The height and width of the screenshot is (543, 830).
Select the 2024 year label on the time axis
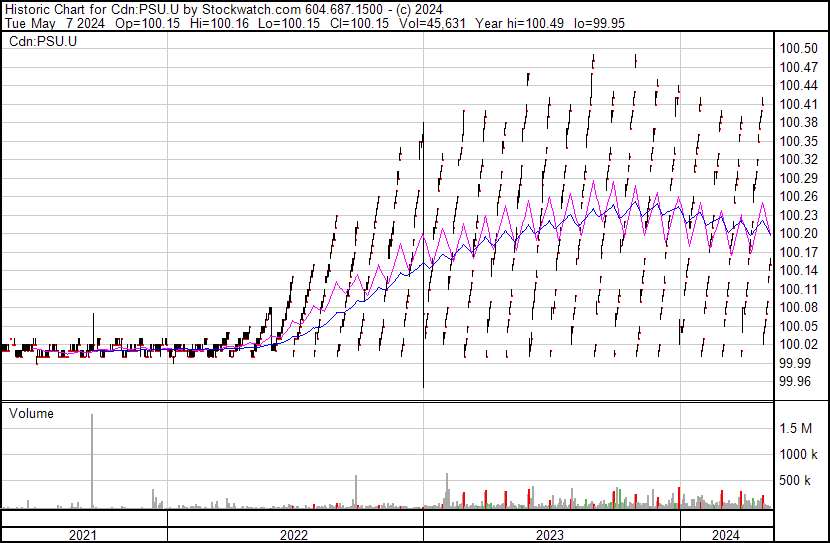coord(726,535)
